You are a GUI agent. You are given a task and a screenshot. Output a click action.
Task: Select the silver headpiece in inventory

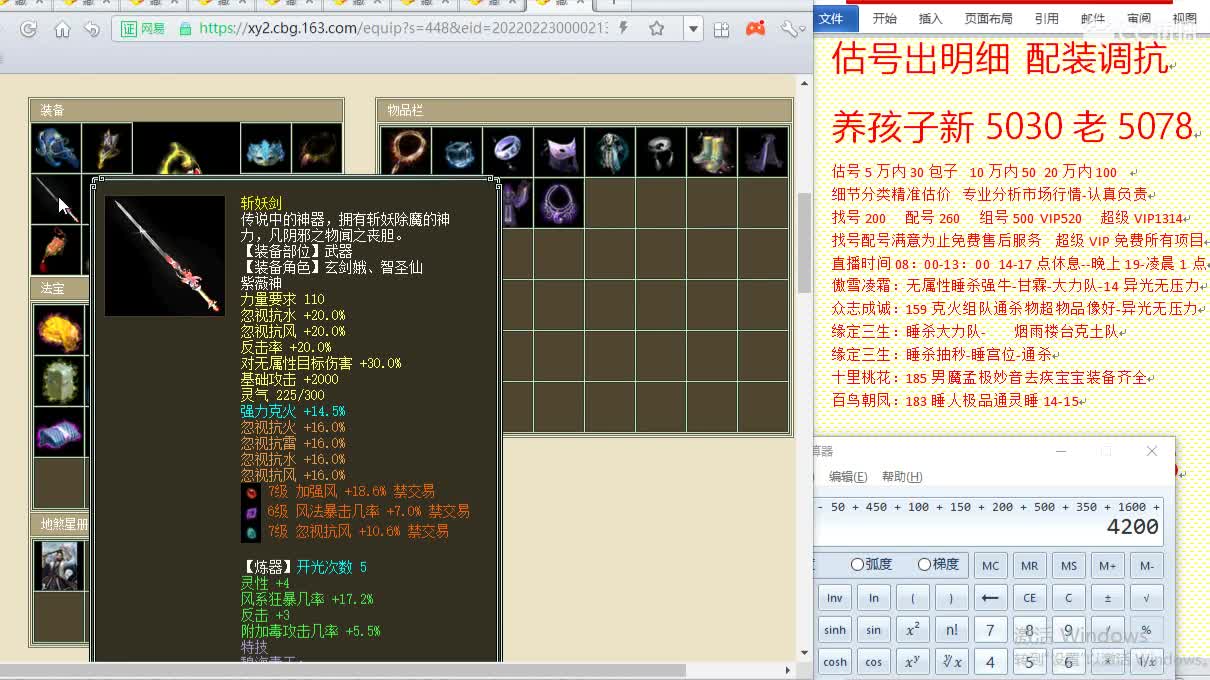pyautogui.click(x=661, y=151)
